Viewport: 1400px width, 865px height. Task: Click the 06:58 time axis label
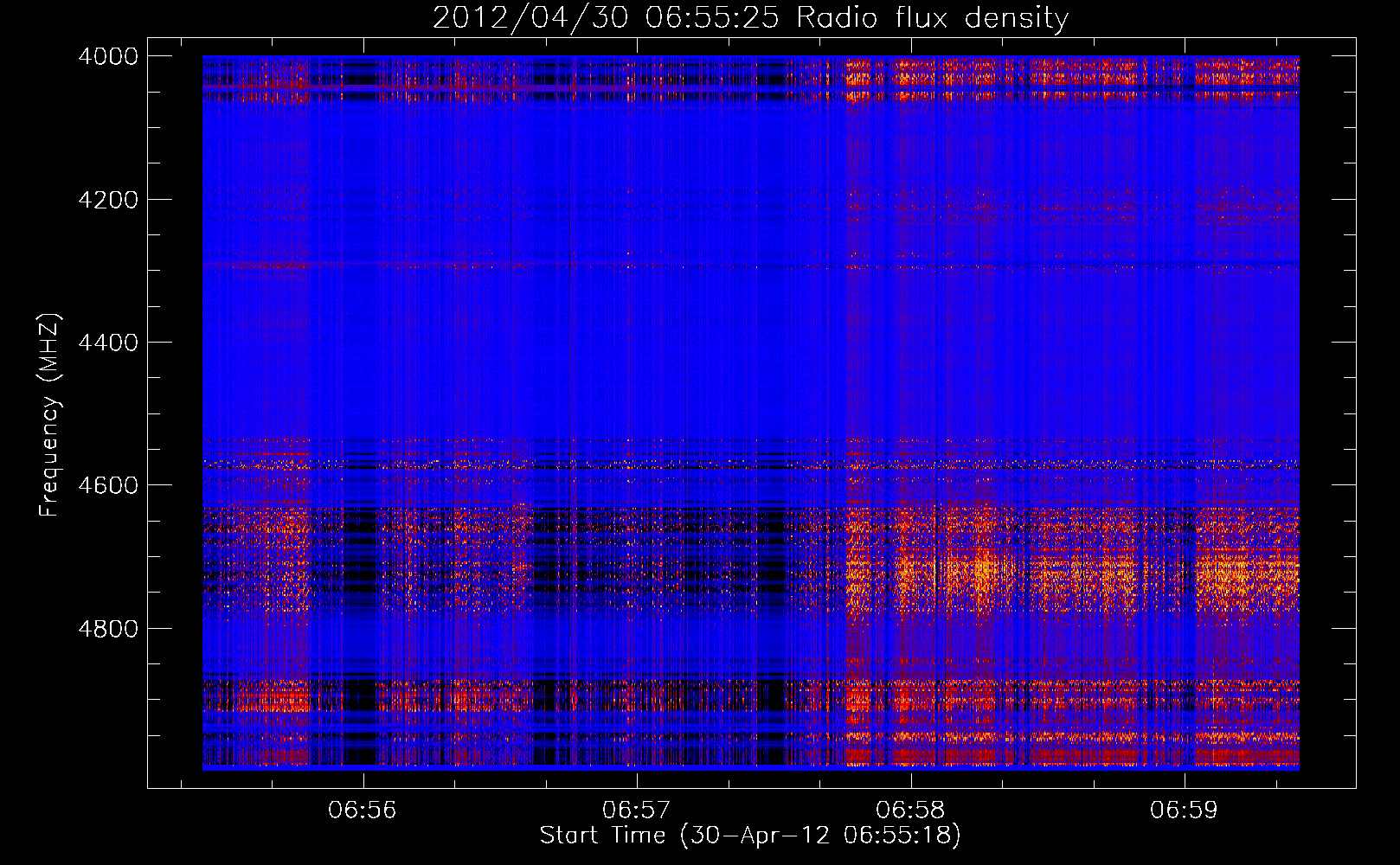910,810
